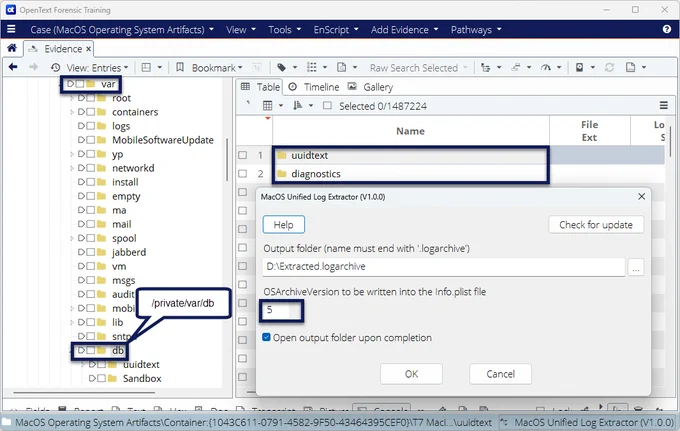This screenshot has height=431, width=680.
Task: Open the Case (MacOS Operating System Artifacts) menu
Action: tap(122, 29)
